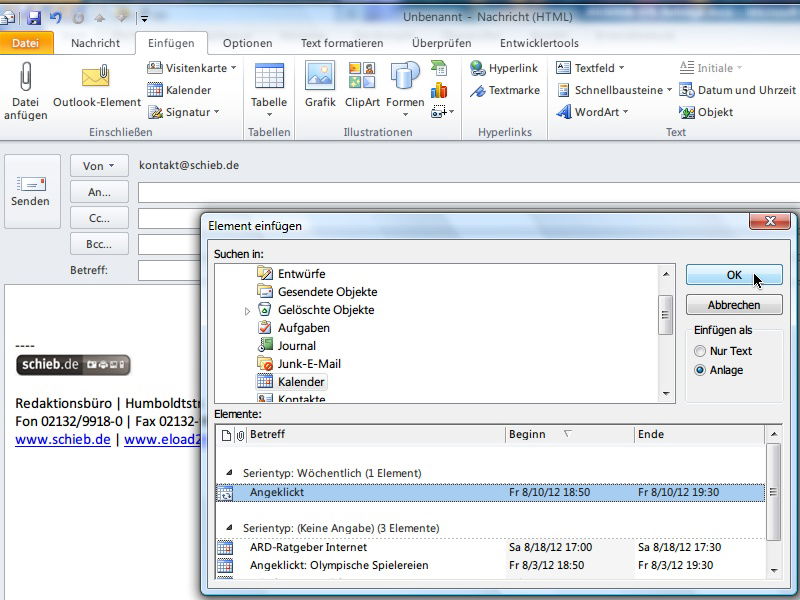
Task: Insert an Objekt from Text group
Action: pyautogui.click(x=706, y=112)
